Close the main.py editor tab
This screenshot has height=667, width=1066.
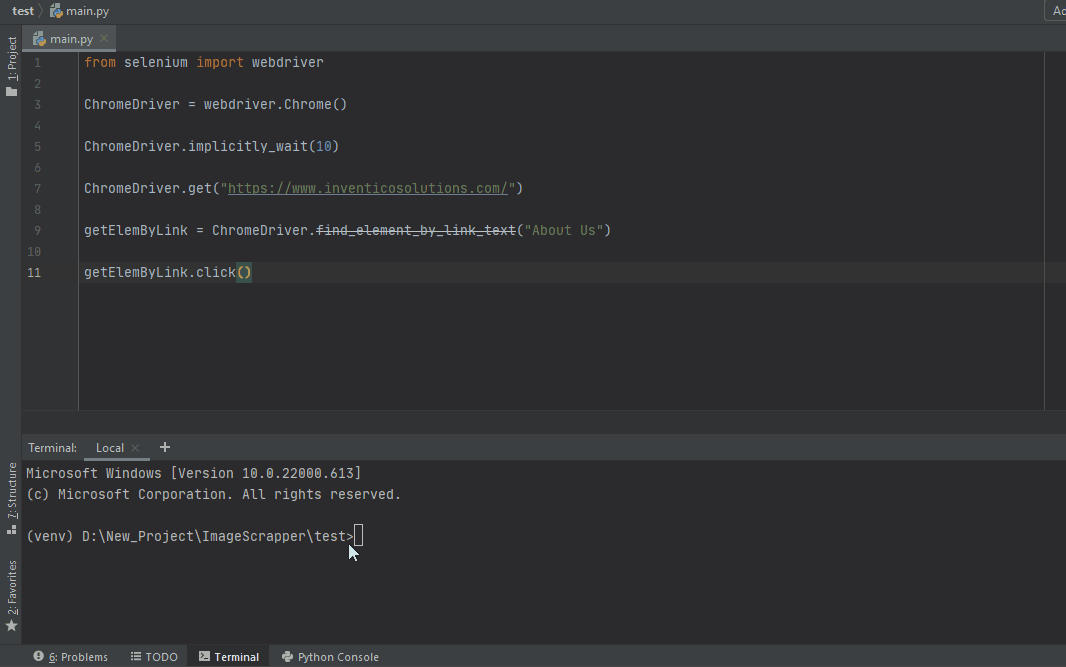(x=104, y=38)
